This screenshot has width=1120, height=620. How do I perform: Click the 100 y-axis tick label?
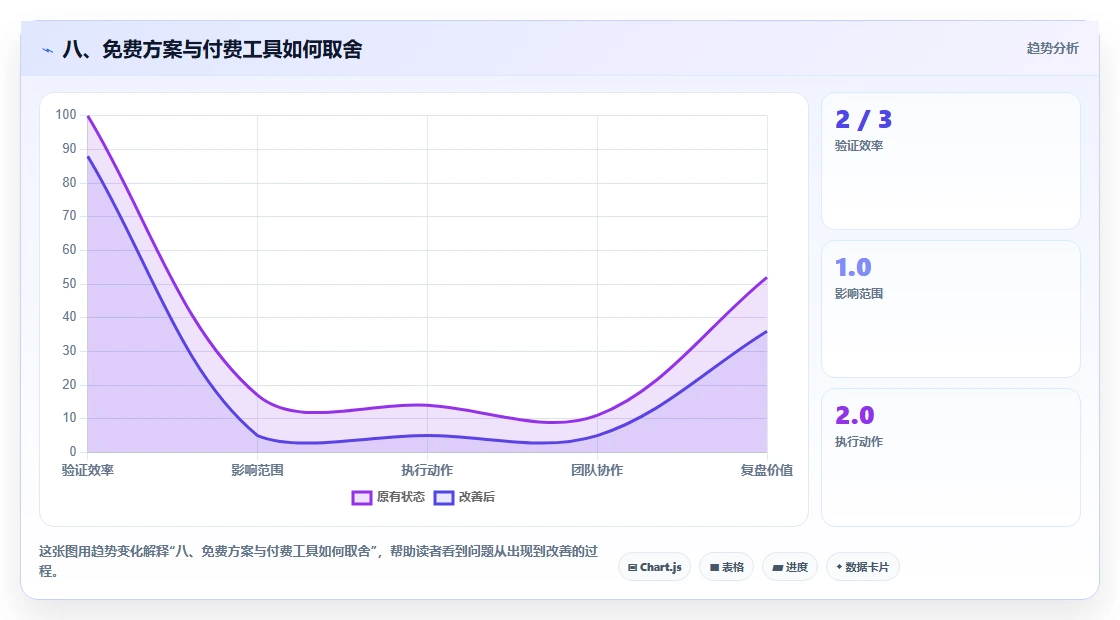[66, 114]
